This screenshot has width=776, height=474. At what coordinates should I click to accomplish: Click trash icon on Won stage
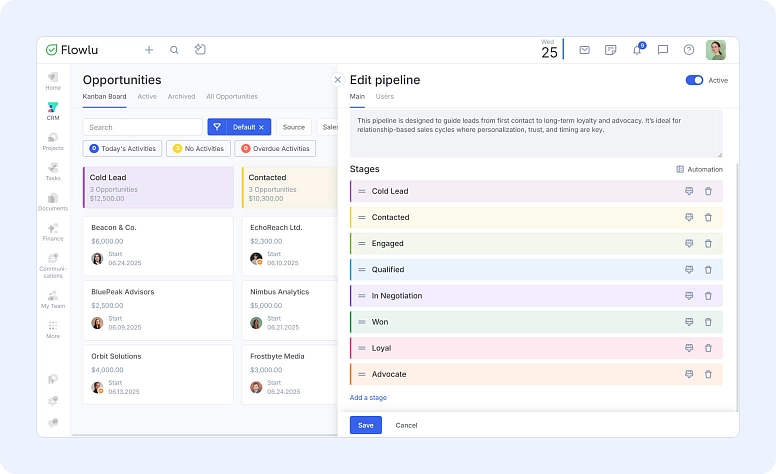[x=708, y=322]
